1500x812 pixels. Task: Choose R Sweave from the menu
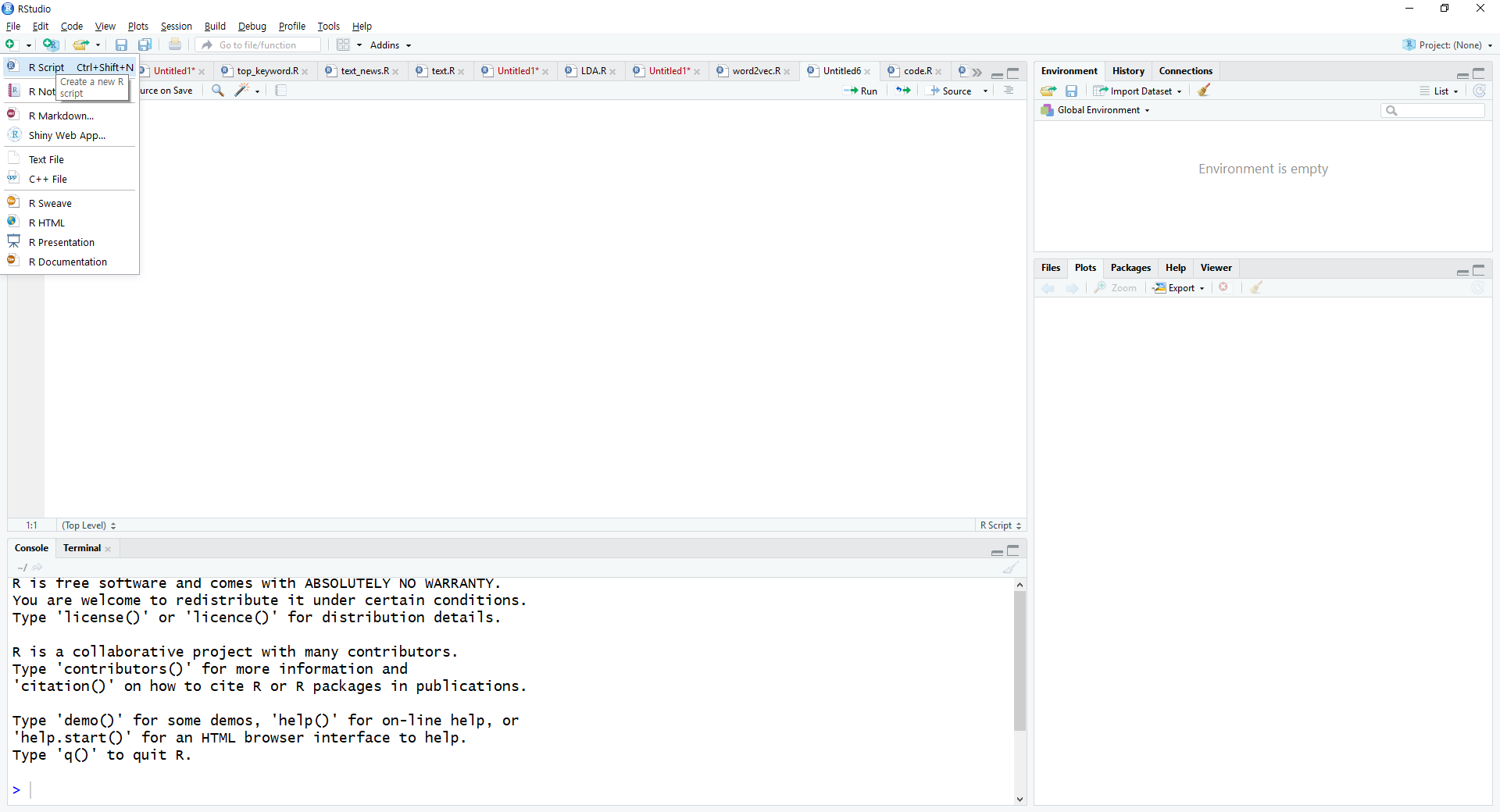70,203
